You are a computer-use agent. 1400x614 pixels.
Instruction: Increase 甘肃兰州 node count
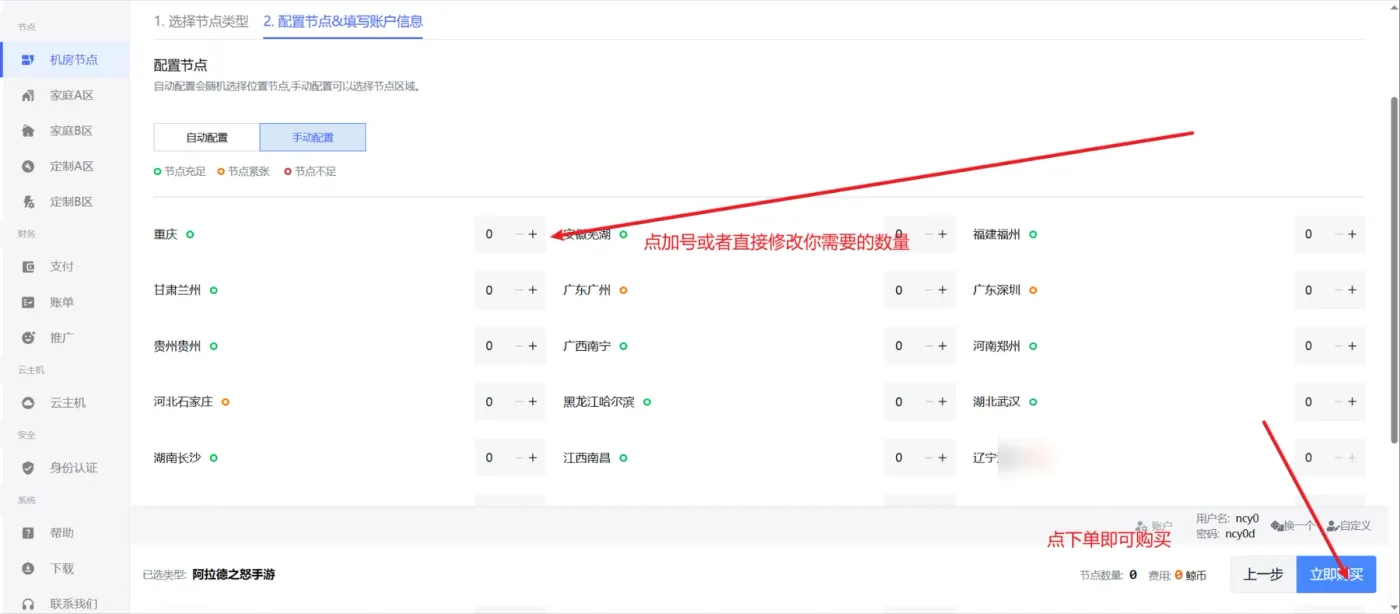tap(533, 290)
